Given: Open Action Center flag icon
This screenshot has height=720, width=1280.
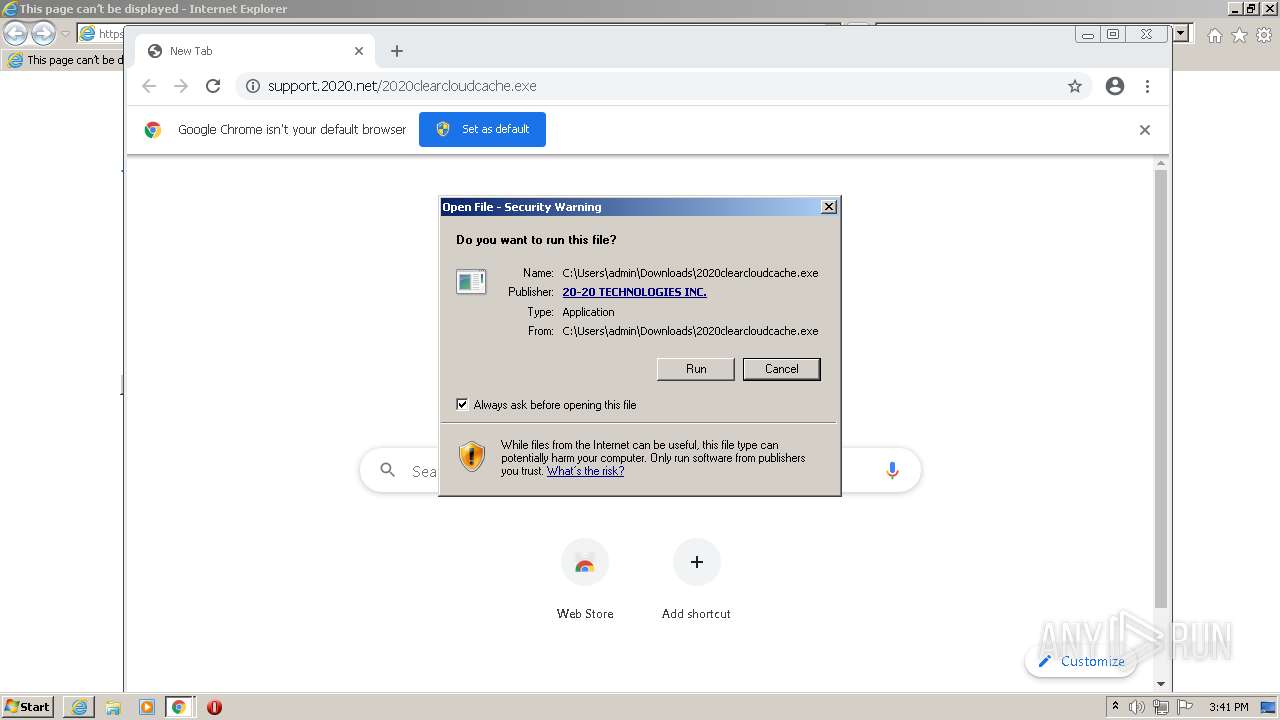Looking at the screenshot, I should tap(1184, 707).
